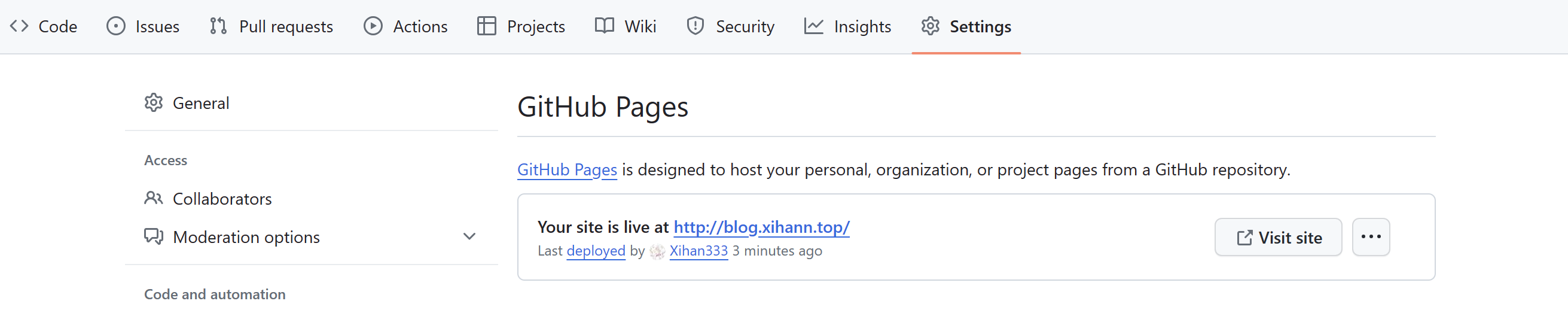Open Collaborators settings page
Image resolution: width=1568 pixels, height=319 pixels.
(311, 199)
